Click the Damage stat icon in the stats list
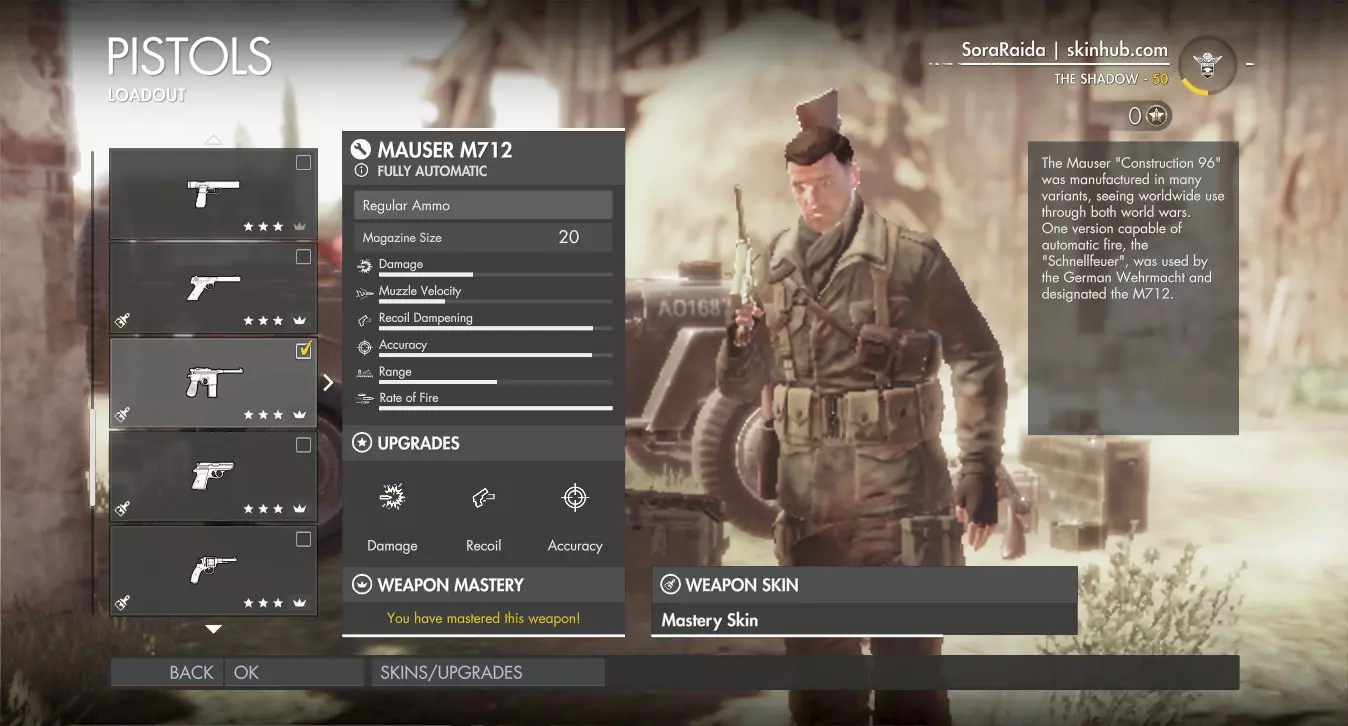 (x=363, y=265)
